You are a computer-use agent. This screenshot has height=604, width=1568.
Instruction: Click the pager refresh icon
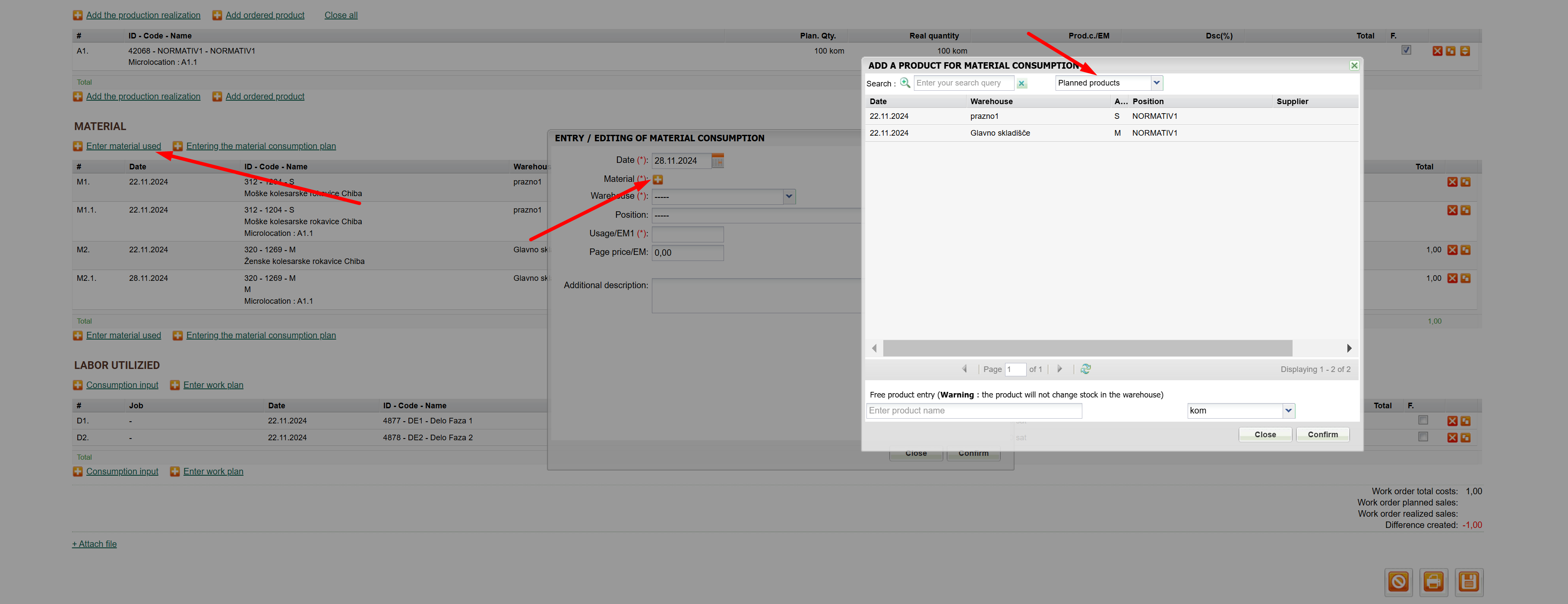tap(1085, 369)
